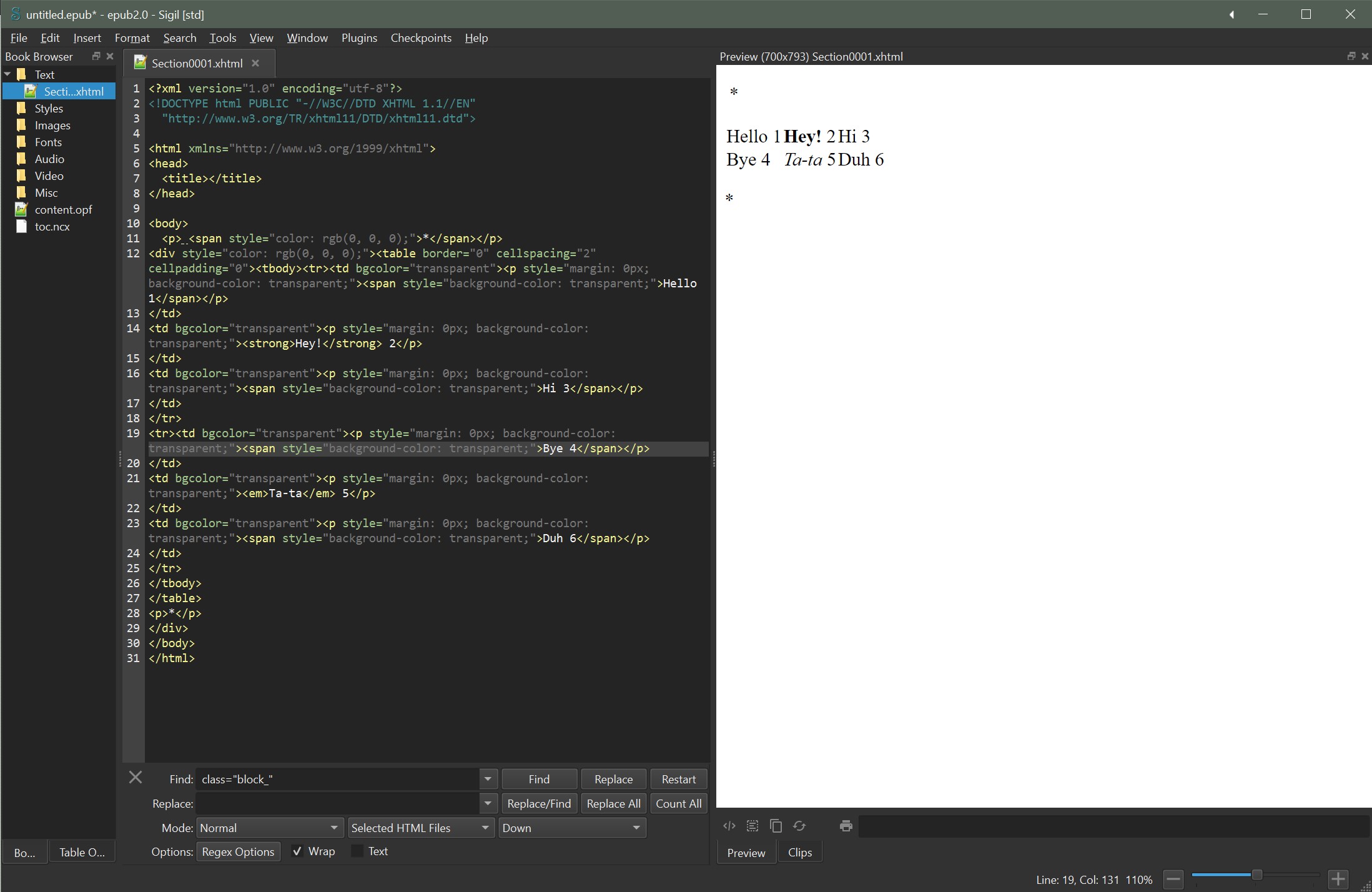
Task: Close the Find and Replace bar
Action: [x=136, y=777]
